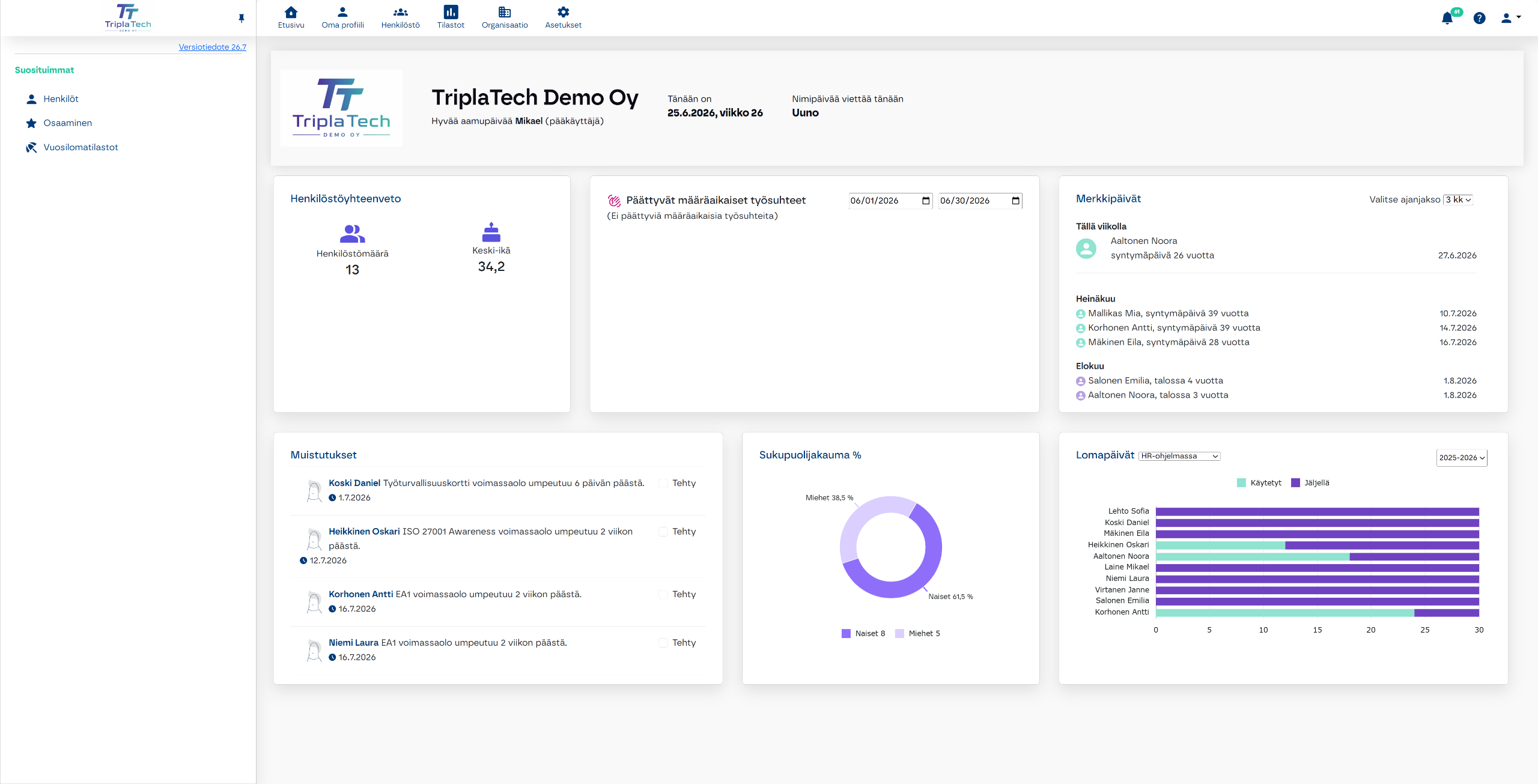The width and height of the screenshot is (1538, 784).
Task: Click Heikkinen Oskari's vacation bar
Action: point(1317,545)
